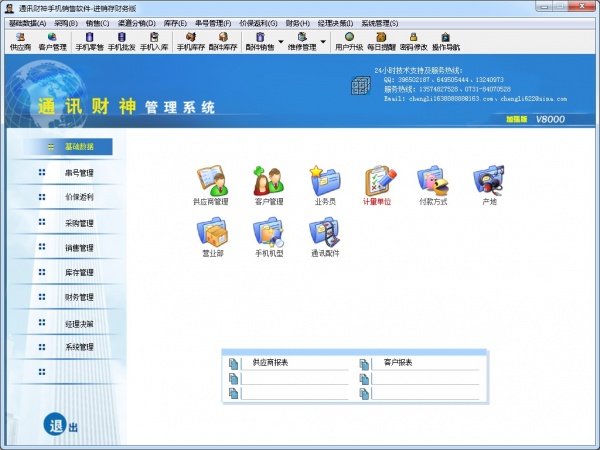Launch 手机零售 from the toolbar
This screenshot has height=450, width=600.
[x=90, y=41]
